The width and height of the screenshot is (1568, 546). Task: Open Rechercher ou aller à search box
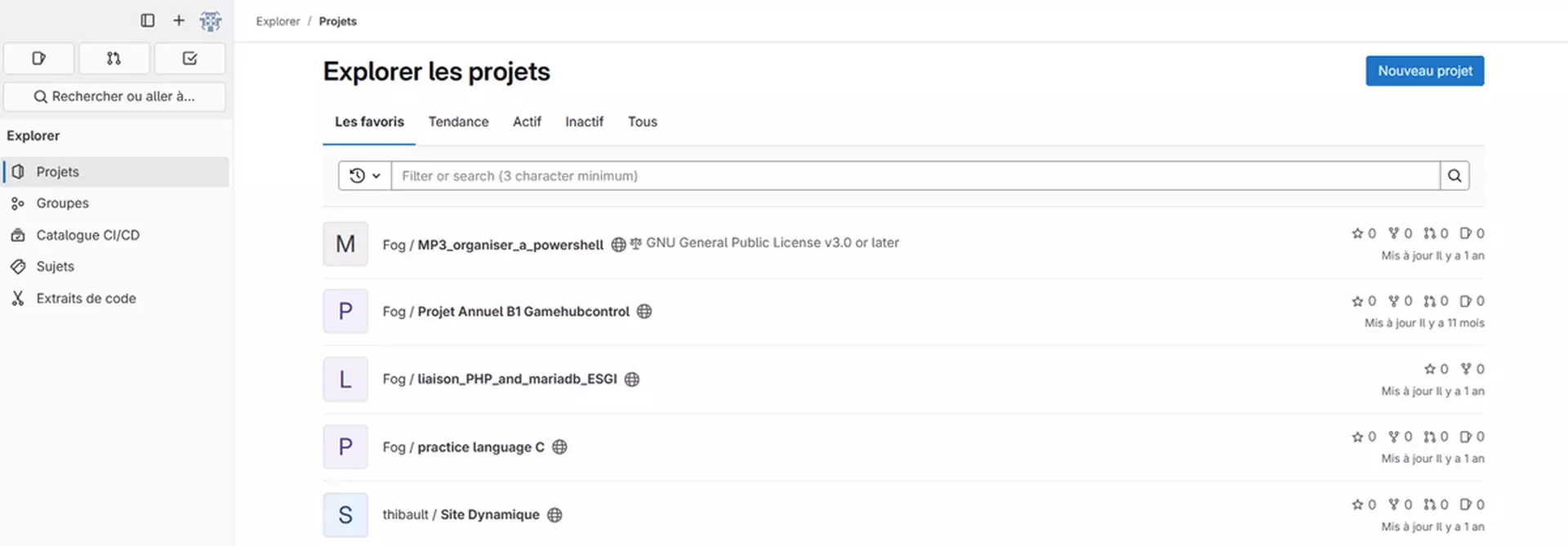click(114, 96)
